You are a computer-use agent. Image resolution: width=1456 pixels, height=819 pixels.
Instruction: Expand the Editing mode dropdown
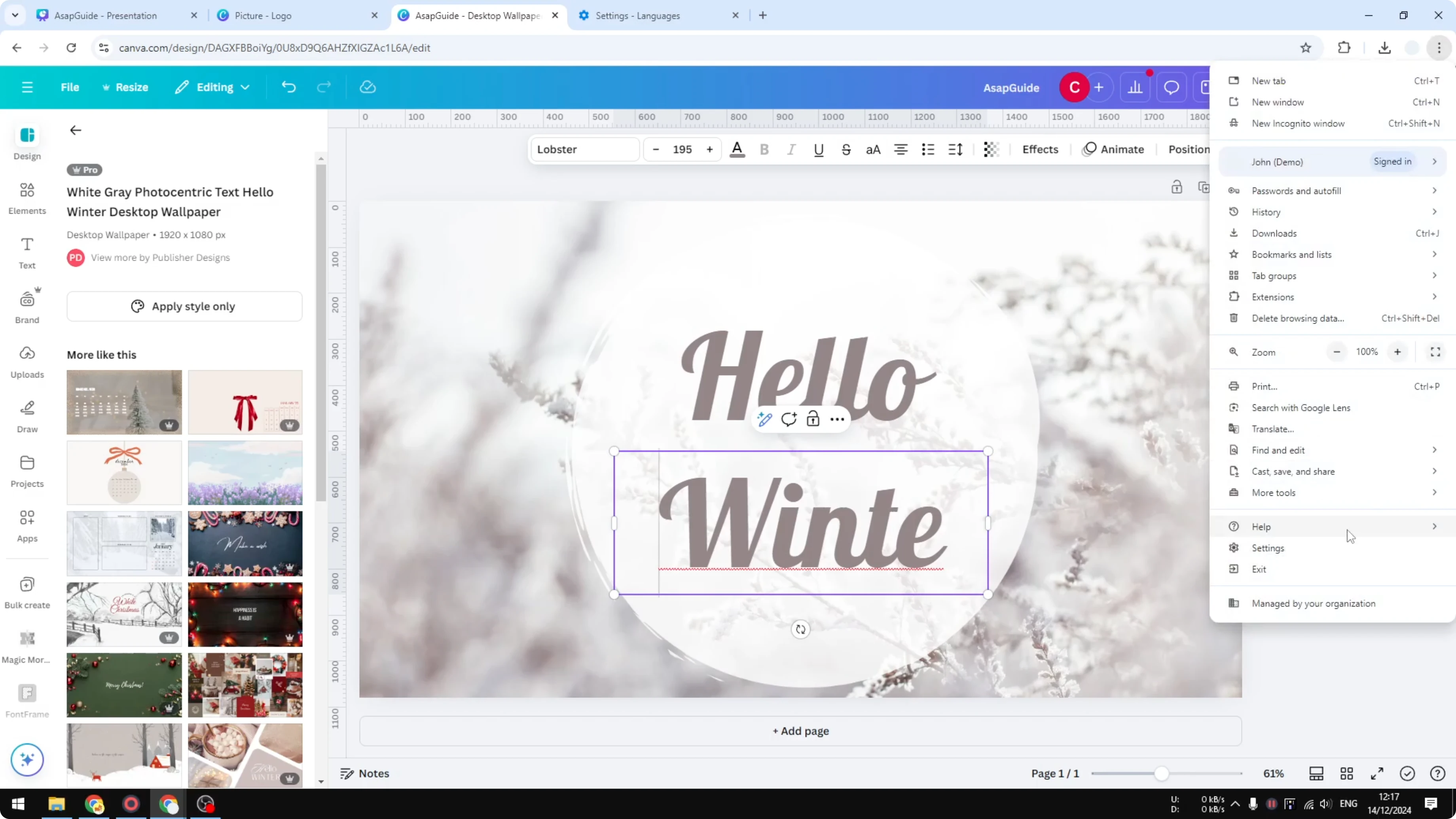(x=212, y=87)
